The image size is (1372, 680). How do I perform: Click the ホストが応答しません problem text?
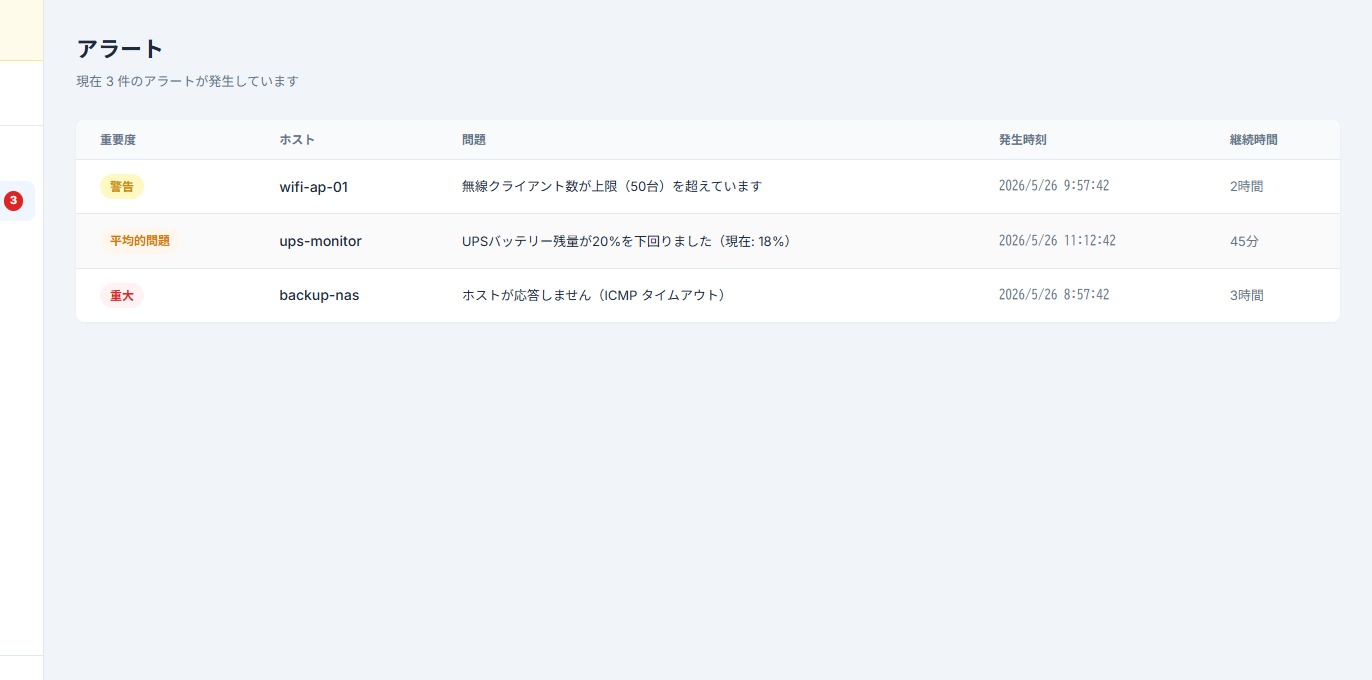[x=596, y=296]
